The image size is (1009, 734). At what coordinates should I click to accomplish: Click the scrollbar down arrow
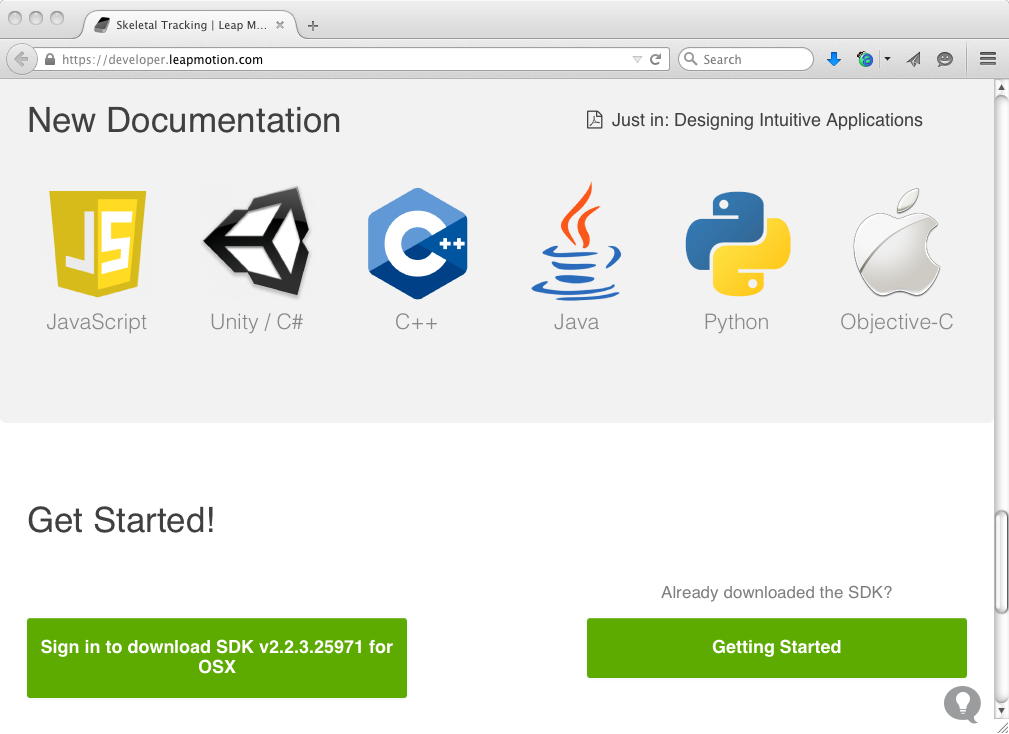click(1001, 710)
